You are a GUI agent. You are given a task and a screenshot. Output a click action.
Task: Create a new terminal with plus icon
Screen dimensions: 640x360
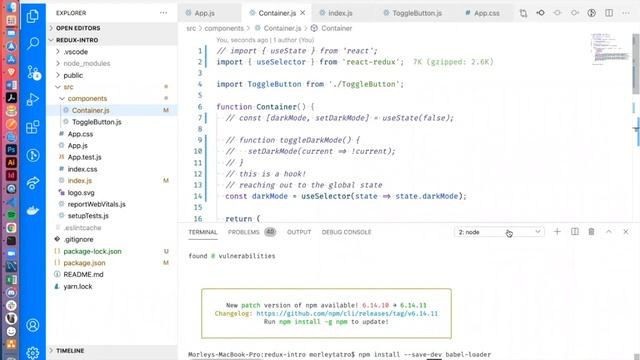(557, 232)
